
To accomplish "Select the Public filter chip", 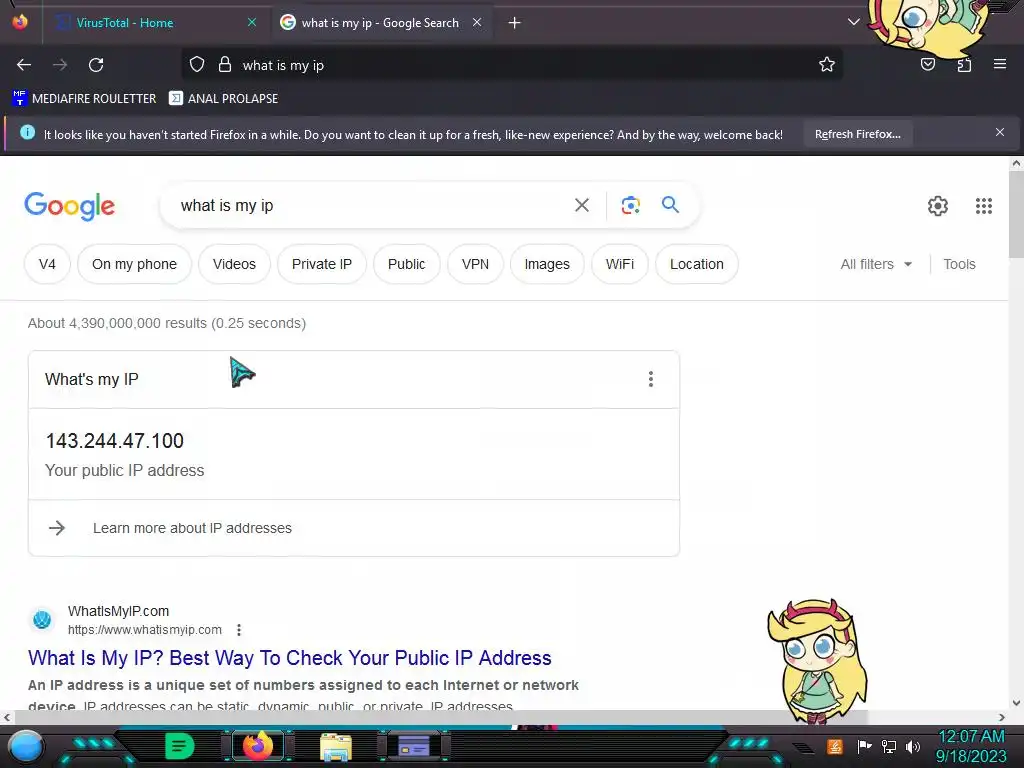I will coord(406,264).
